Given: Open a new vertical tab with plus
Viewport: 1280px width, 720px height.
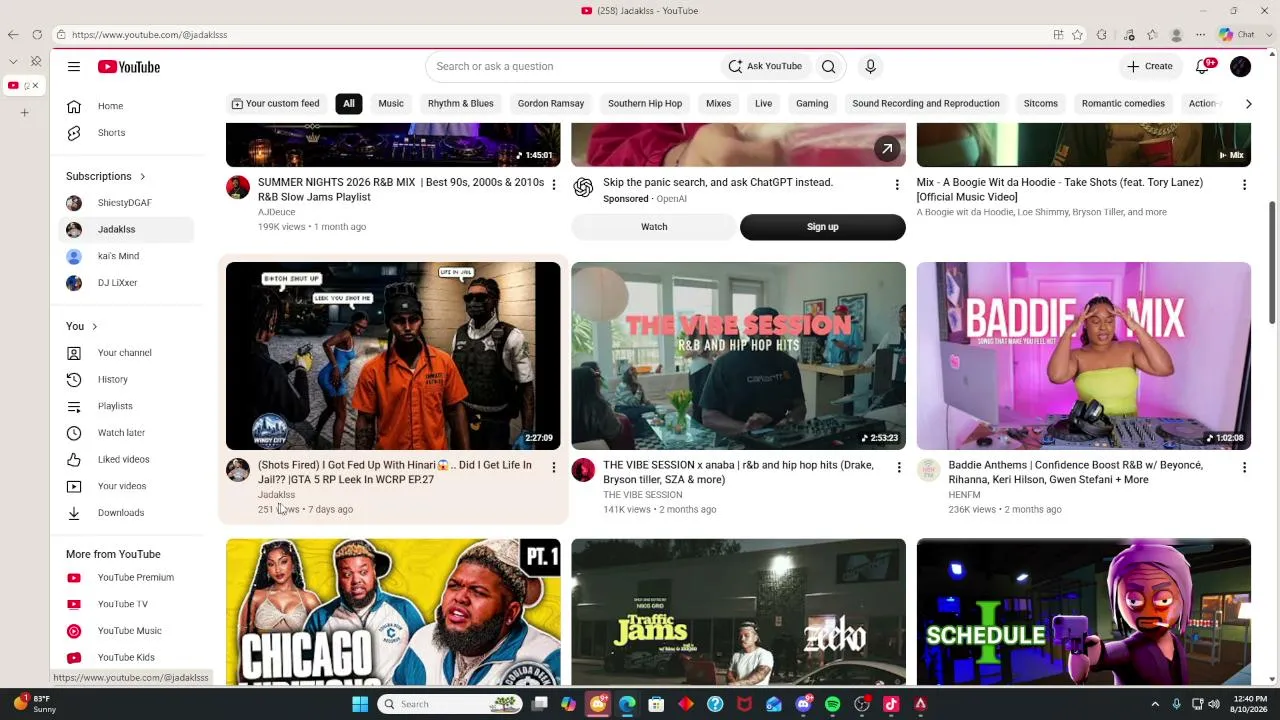Looking at the screenshot, I should (x=25, y=113).
